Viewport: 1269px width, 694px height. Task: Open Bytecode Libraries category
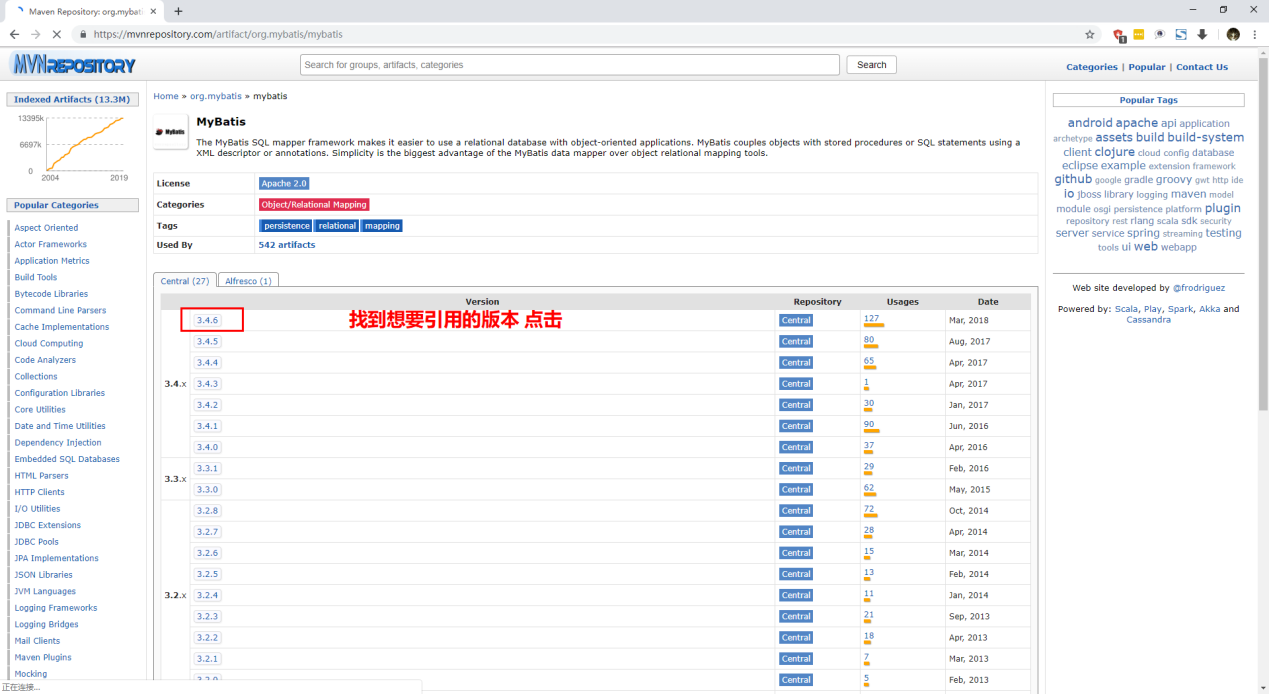click(51, 294)
